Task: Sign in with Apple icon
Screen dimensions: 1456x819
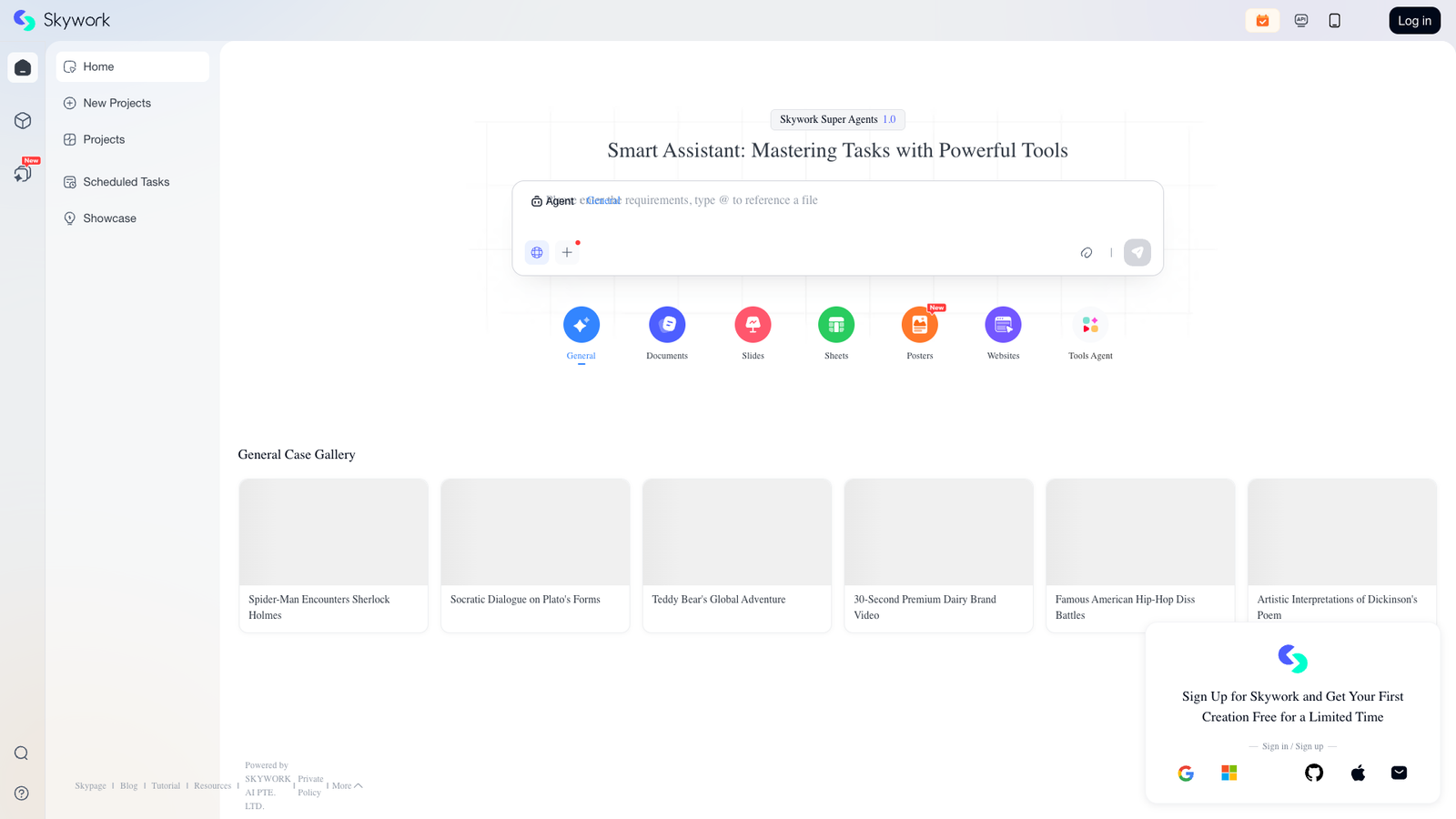Action: click(x=1358, y=773)
